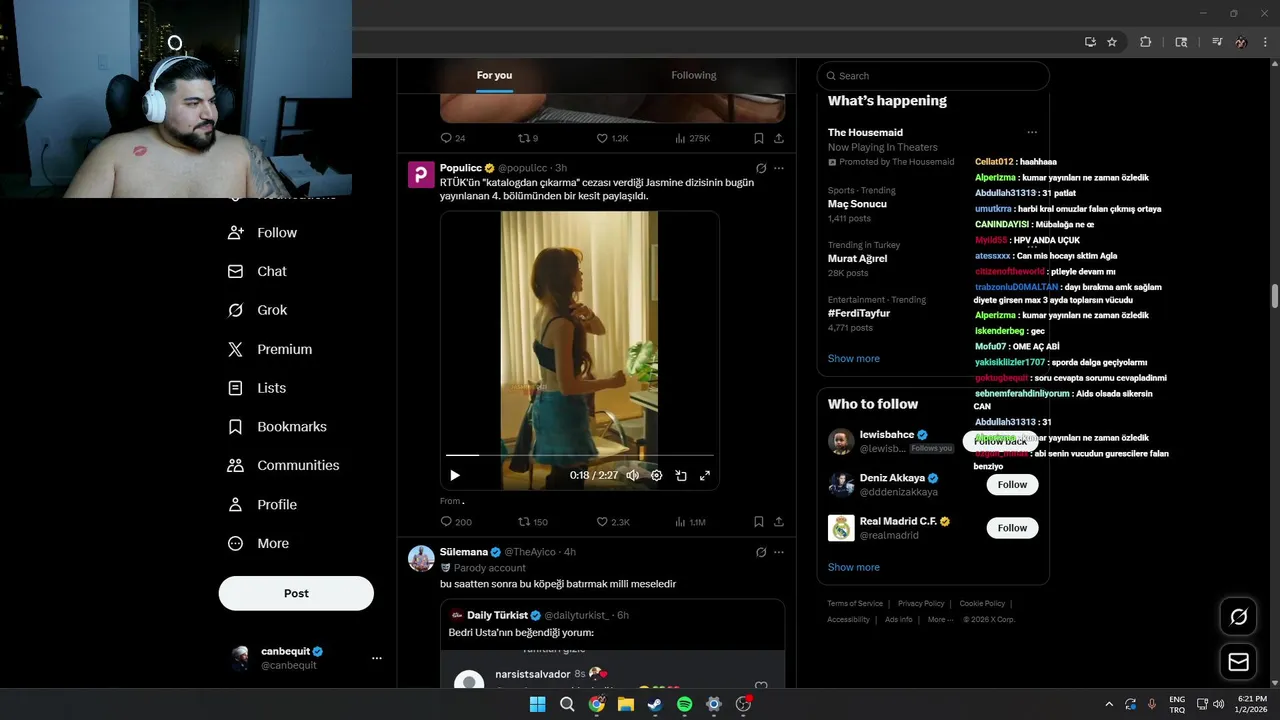Switch to the For you tab
The image size is (1280, 720).
click(494, 75)
